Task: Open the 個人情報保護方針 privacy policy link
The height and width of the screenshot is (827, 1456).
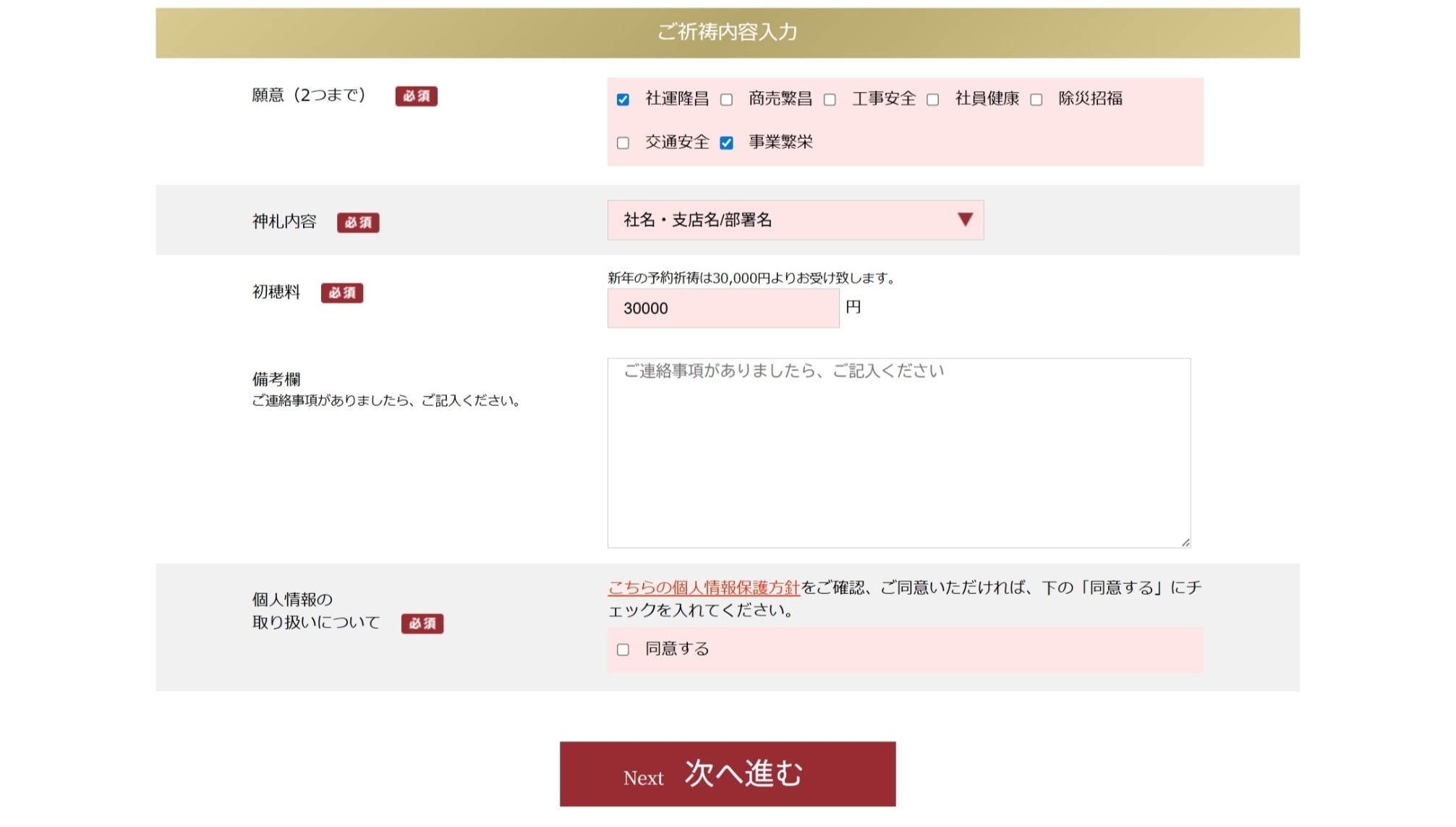Action: coord(703,588)
